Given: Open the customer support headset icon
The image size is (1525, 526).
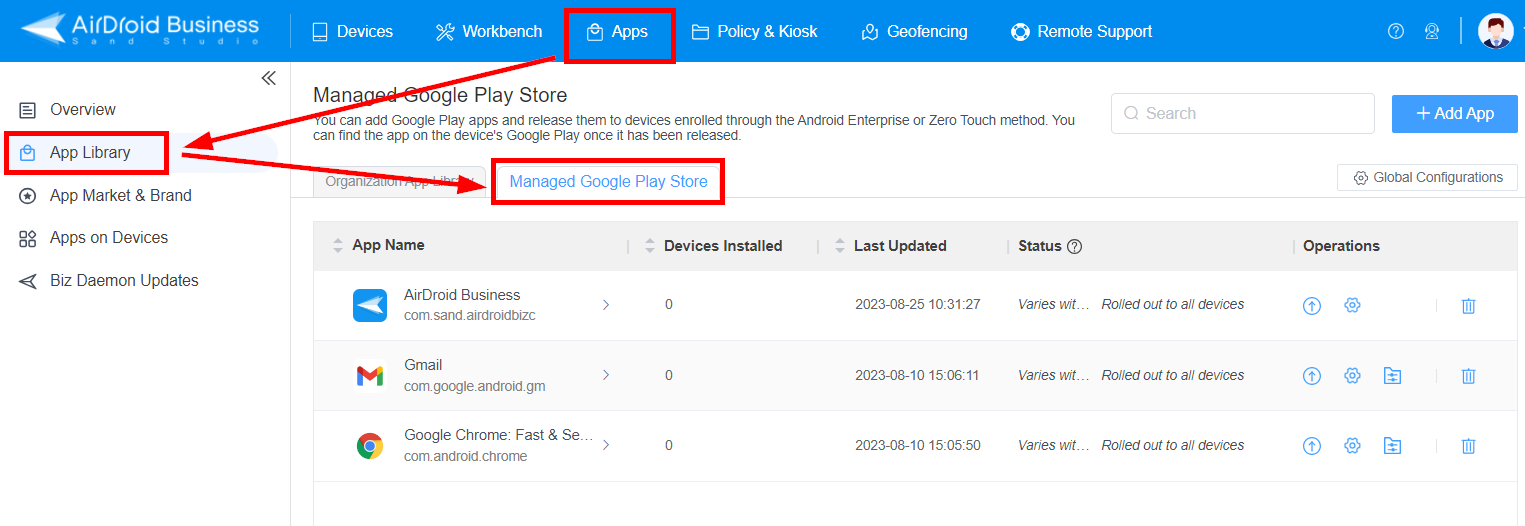Looking at the screenshot, I should click(1432, 31).
